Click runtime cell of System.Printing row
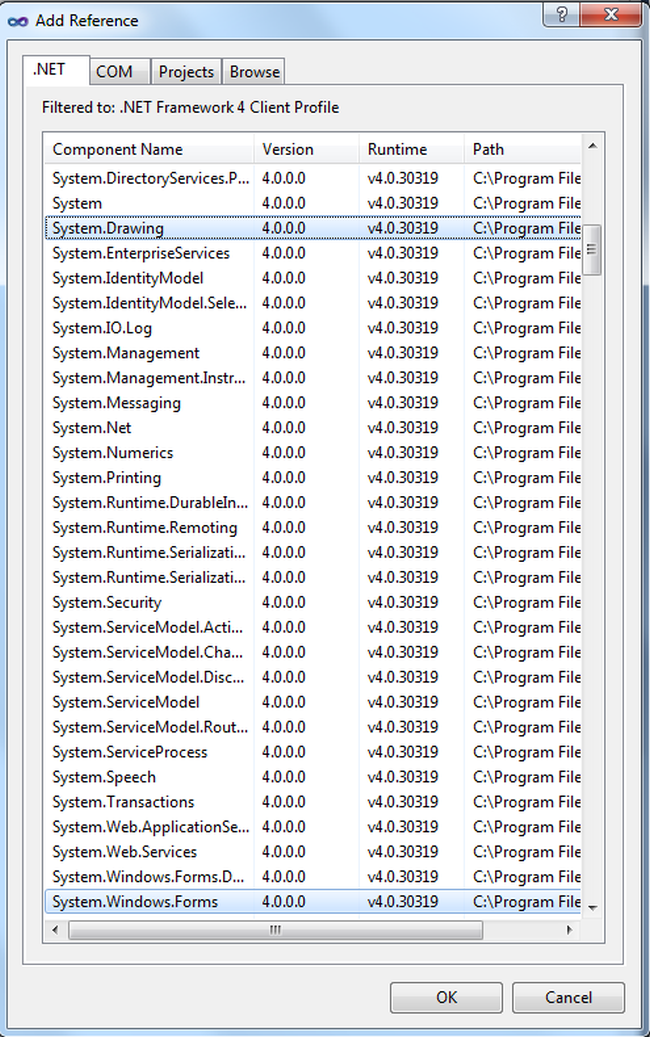 (x=403, y=477)
